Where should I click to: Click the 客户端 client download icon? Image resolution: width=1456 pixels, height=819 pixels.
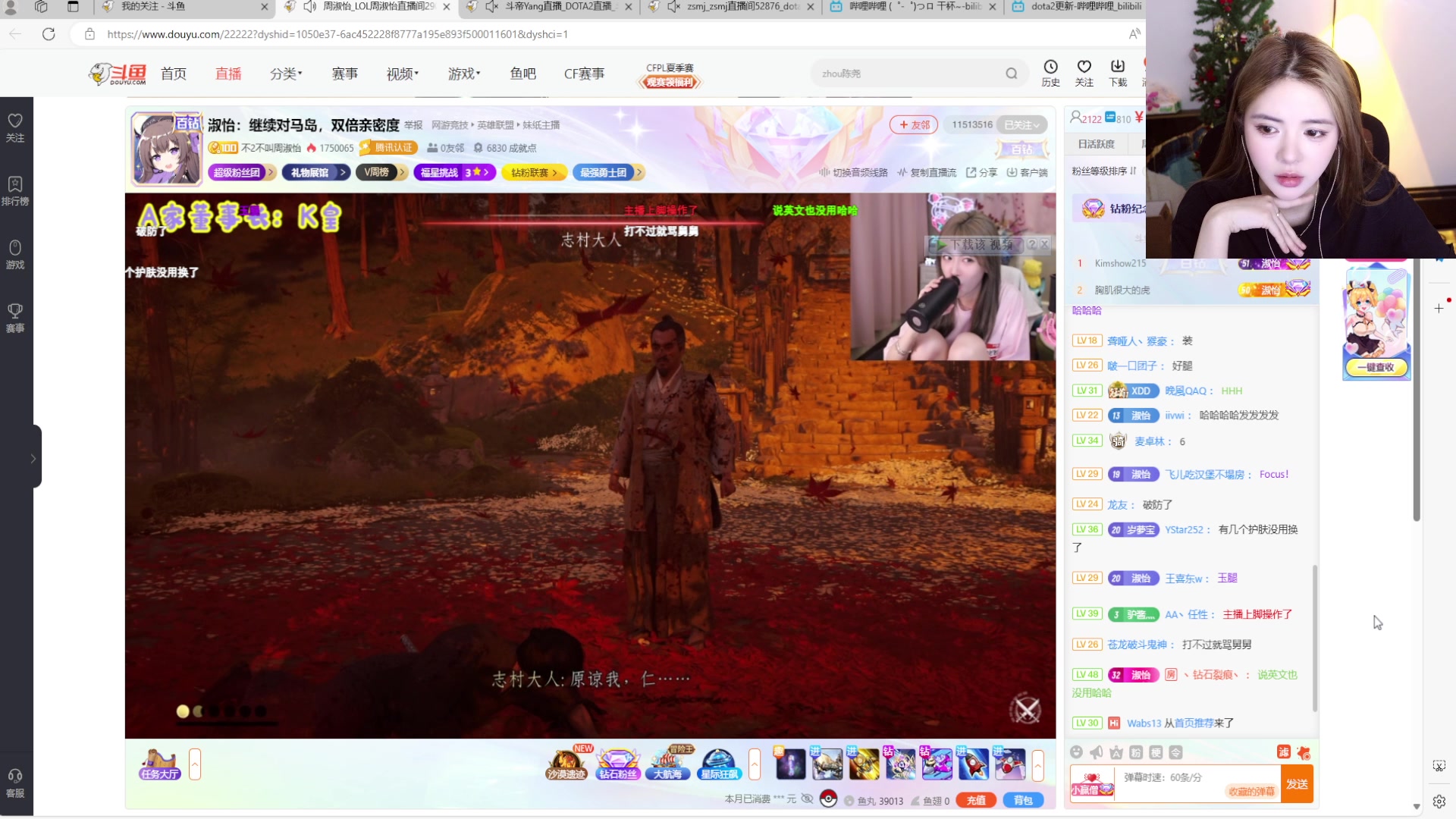[x=1027, y=173]
